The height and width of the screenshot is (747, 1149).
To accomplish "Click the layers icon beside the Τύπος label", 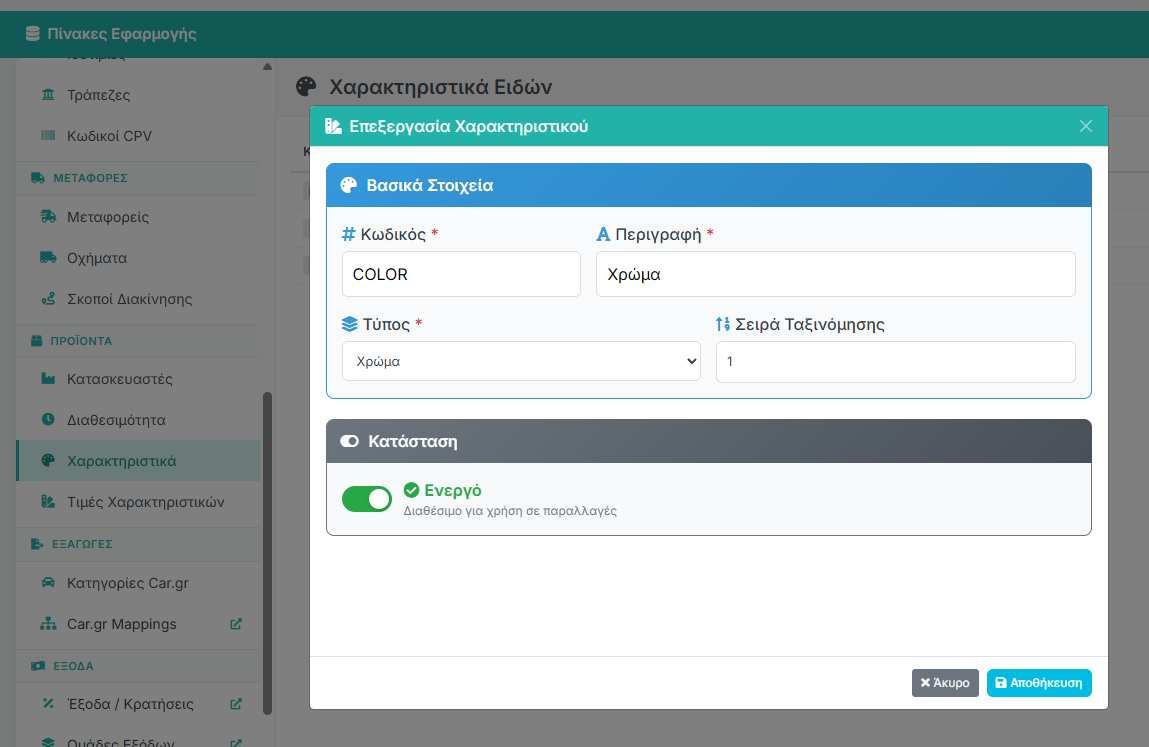I will click(350, 324).
